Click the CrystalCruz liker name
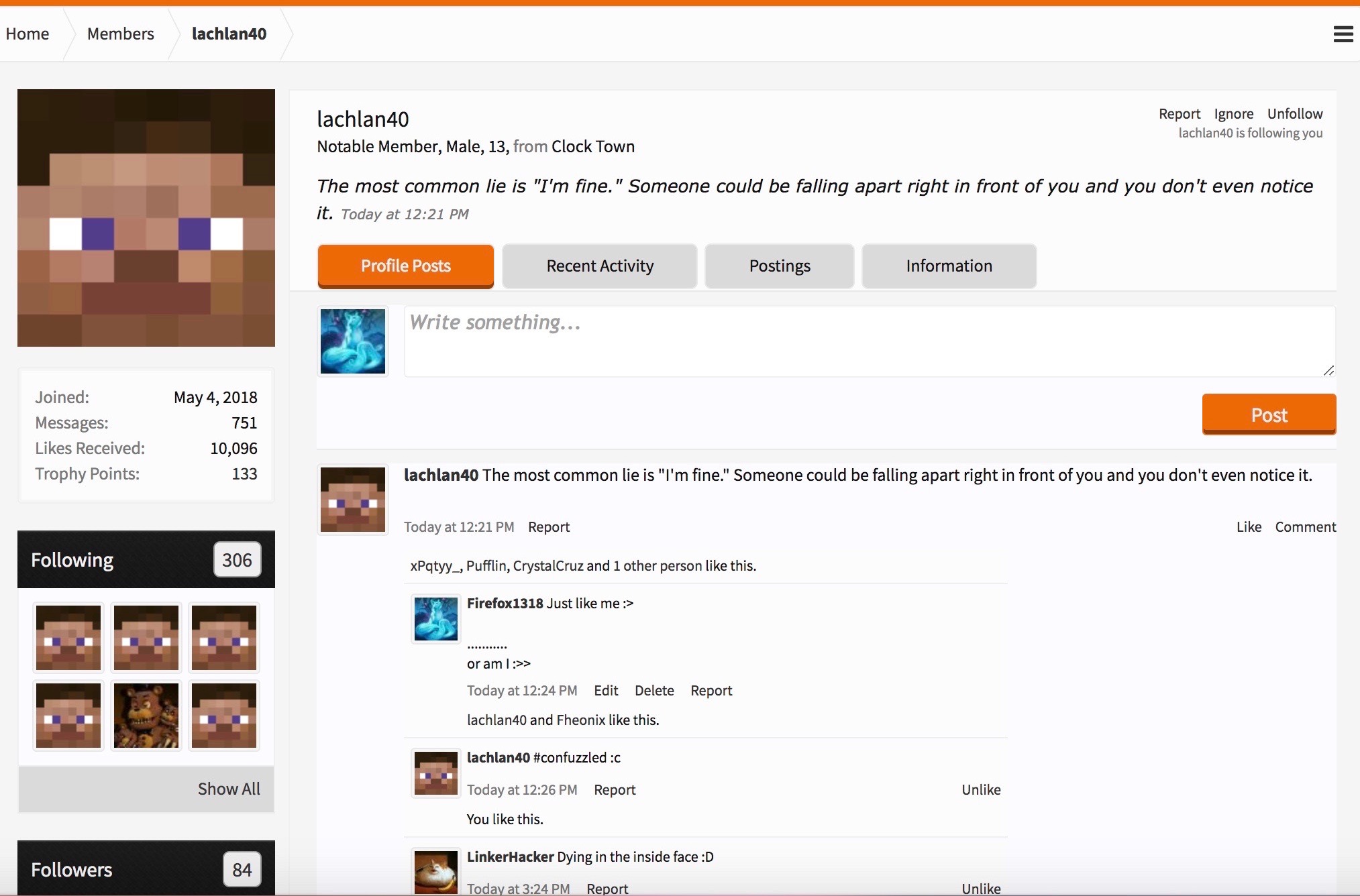Screen dimensions: 1360x896 [x=548, y=566]
